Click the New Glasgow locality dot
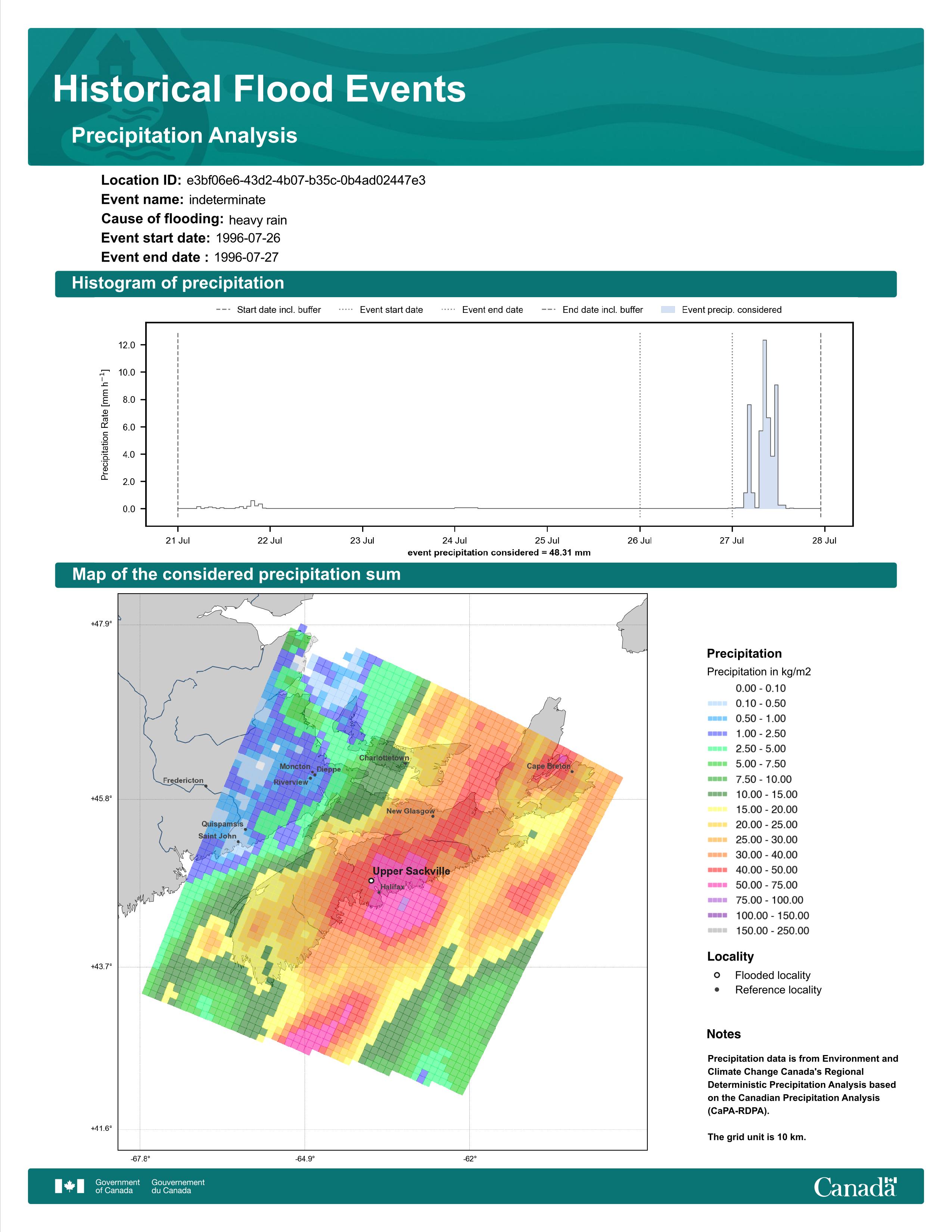This screenshot has width=952, height=1232. (433, 816)
